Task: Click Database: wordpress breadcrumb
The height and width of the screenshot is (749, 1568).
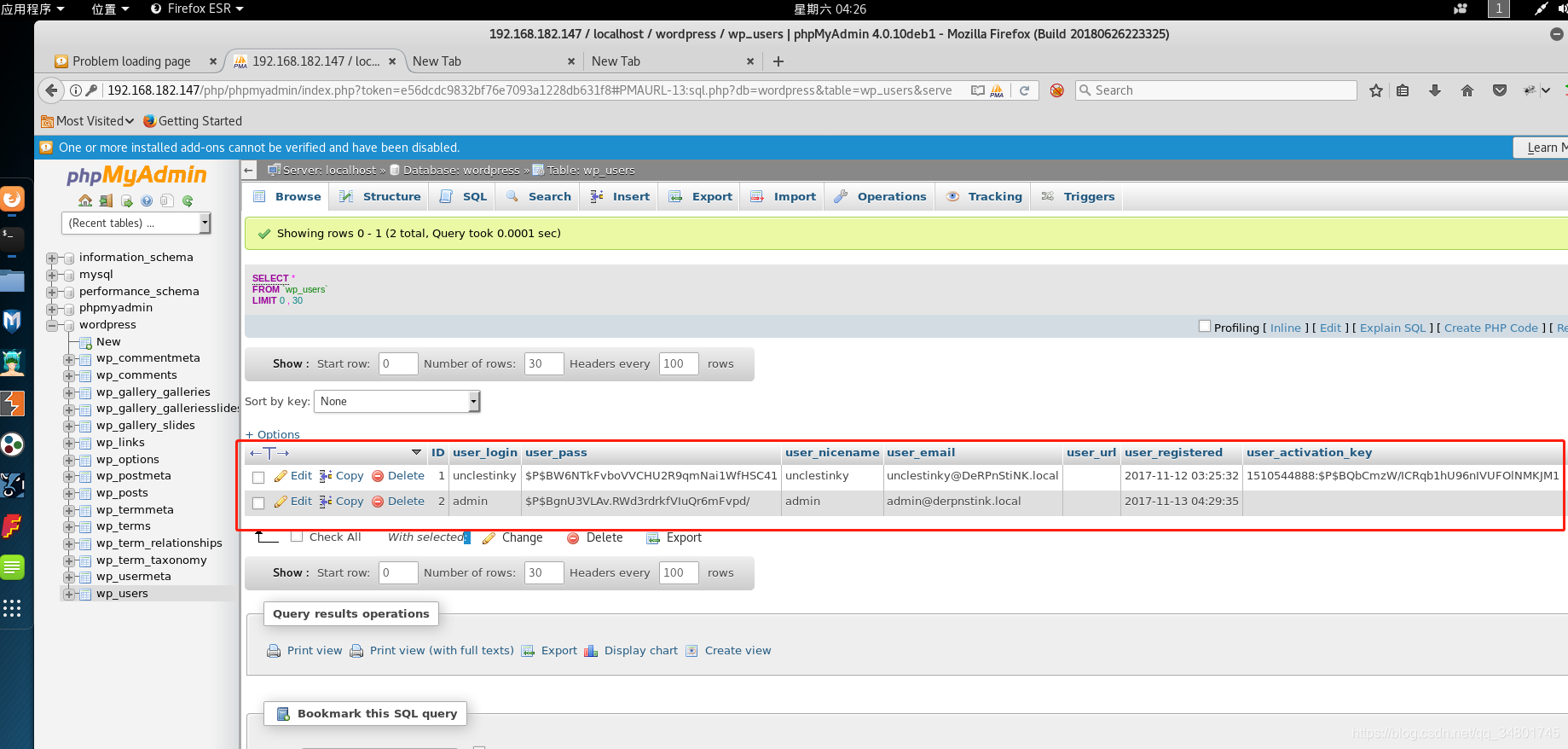Action: 460,170
